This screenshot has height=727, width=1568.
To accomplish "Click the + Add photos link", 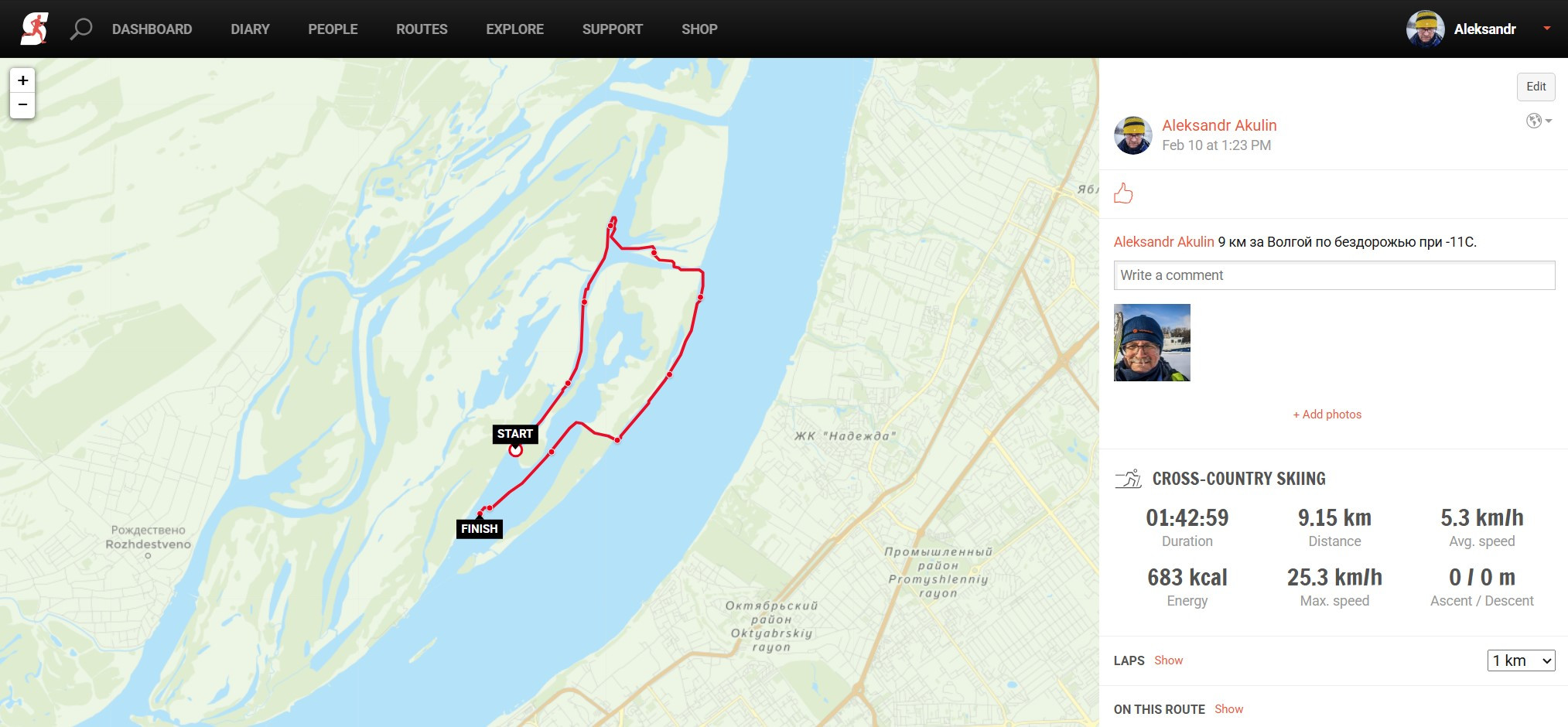I will coord(1327,415).
